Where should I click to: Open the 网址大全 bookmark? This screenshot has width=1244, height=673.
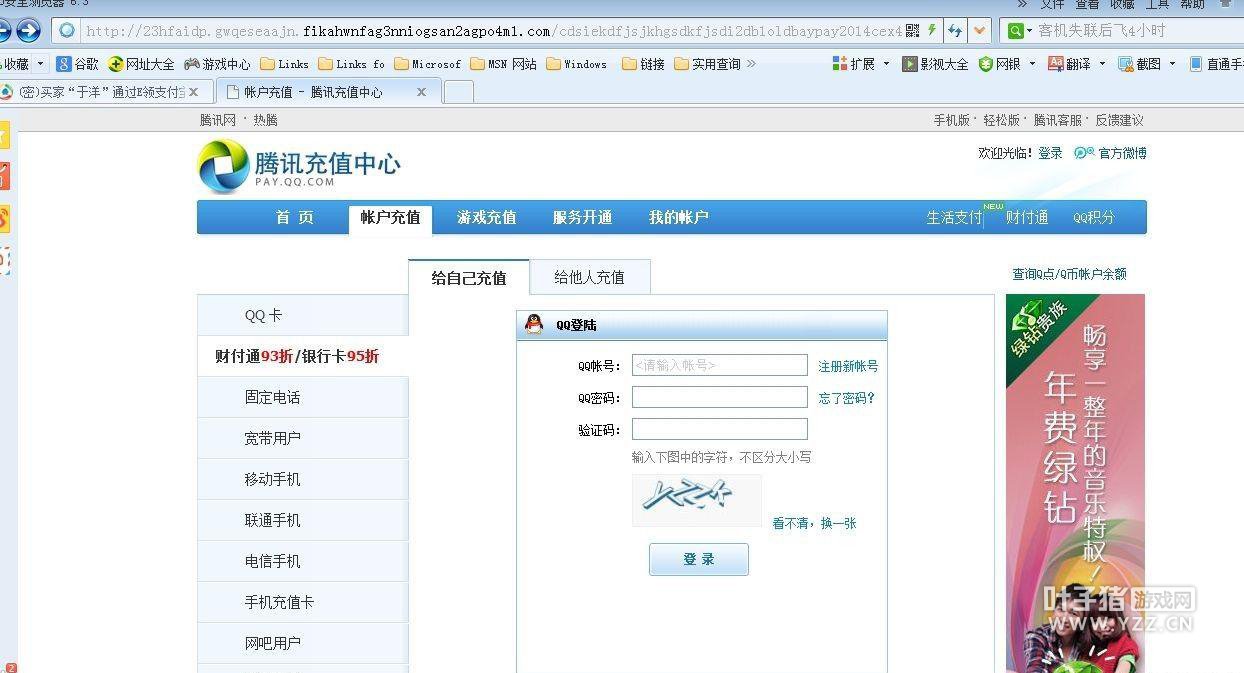pos(141,64)
